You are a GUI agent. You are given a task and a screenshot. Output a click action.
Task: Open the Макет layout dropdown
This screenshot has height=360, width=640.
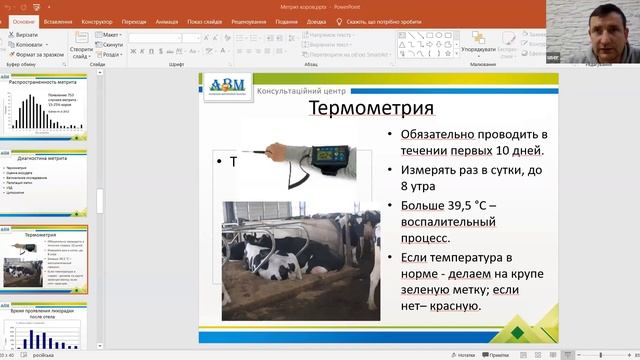coord(109,35)
